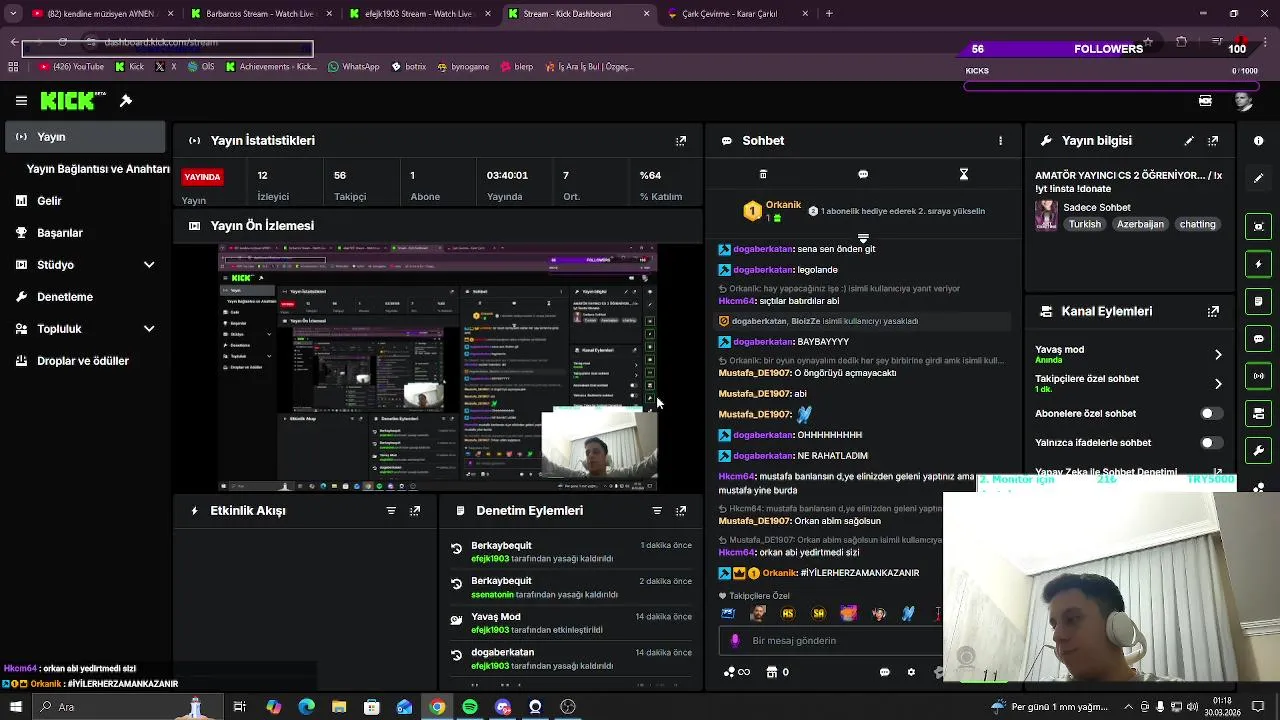Click the moderator sword icon beside Kick logo
The height and width of the screenshot is (720, 1280).
(126, 101)
